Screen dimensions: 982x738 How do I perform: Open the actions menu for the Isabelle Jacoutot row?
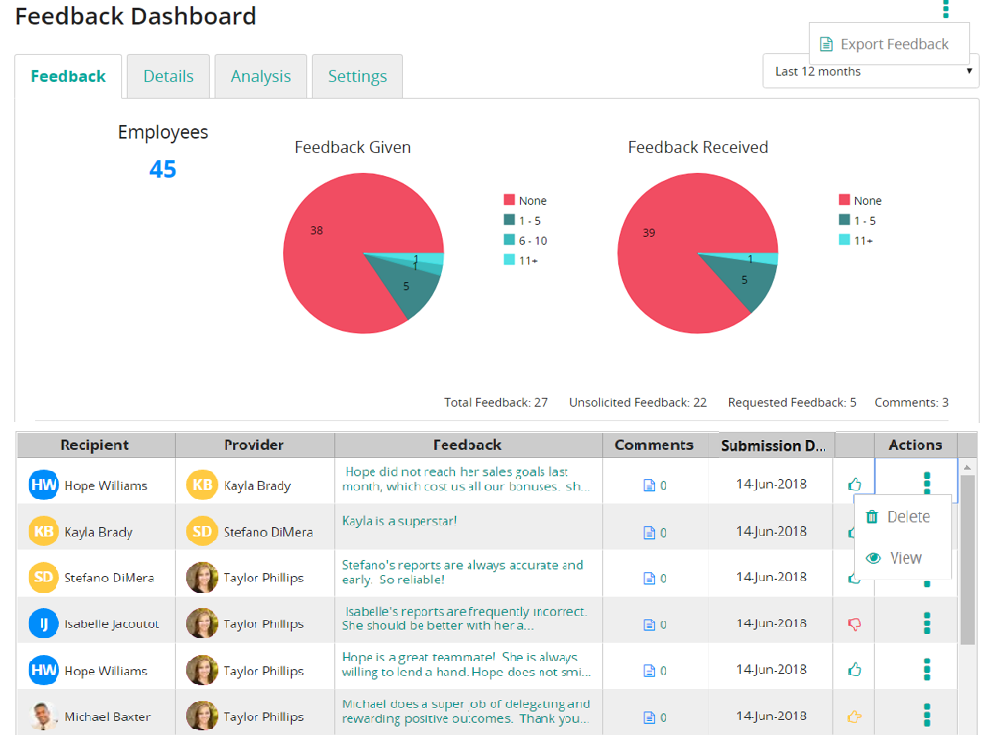click(x=927, y=623)
